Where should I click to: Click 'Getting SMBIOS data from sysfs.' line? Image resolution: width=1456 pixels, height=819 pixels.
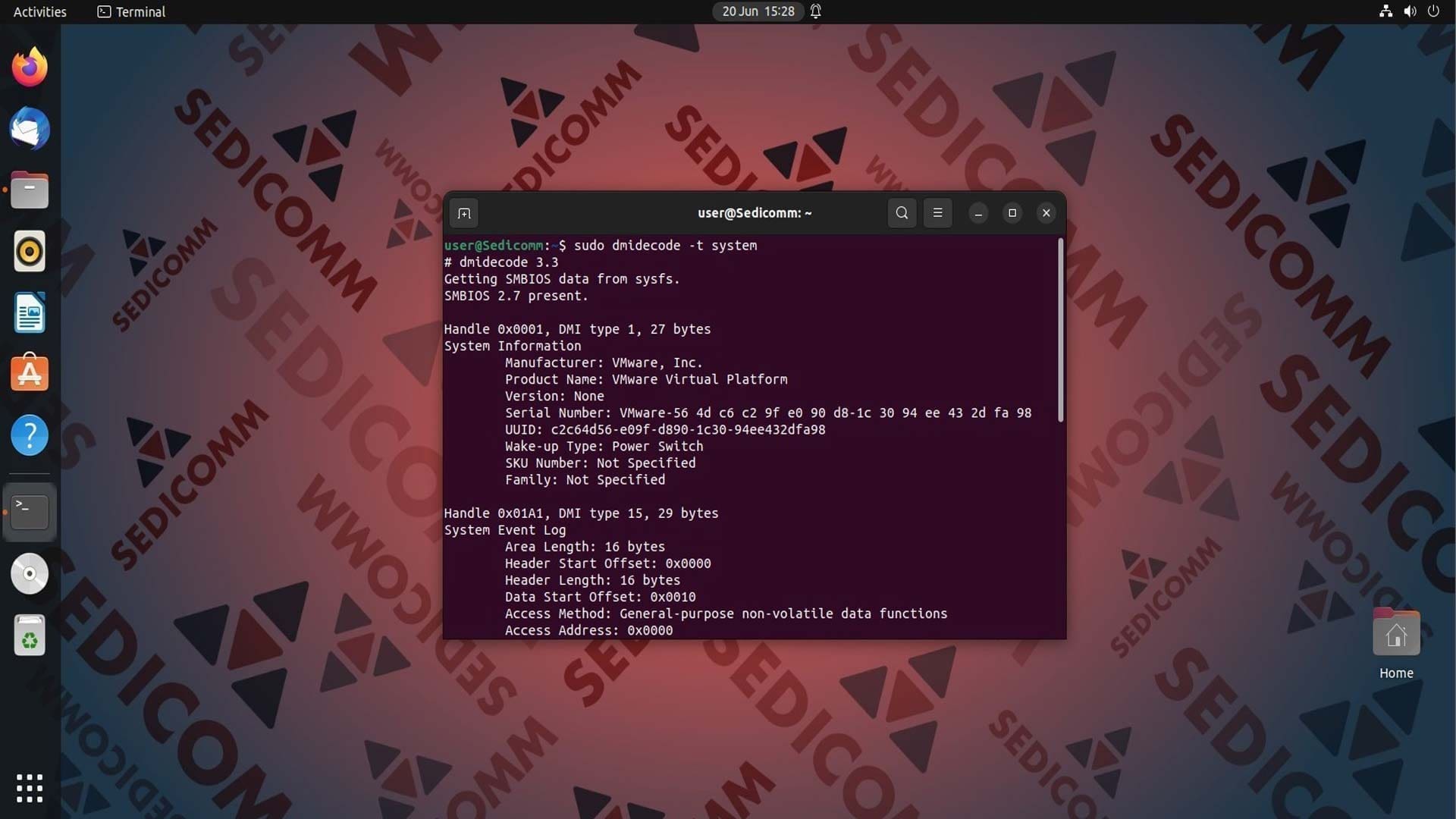tap(561, 279)
